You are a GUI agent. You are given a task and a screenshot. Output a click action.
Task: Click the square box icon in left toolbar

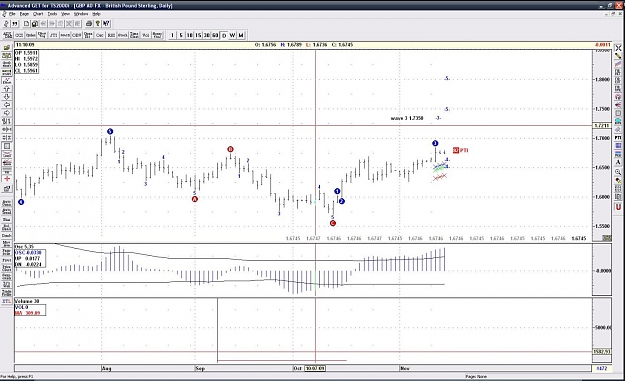coord(7,146)
